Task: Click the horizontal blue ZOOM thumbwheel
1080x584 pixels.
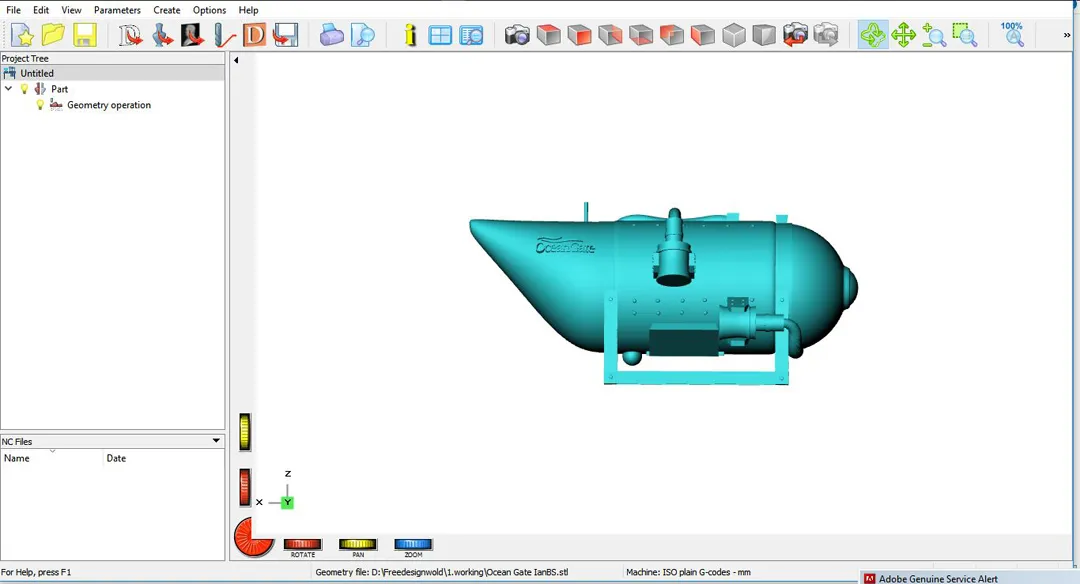Action: (413, 544)
